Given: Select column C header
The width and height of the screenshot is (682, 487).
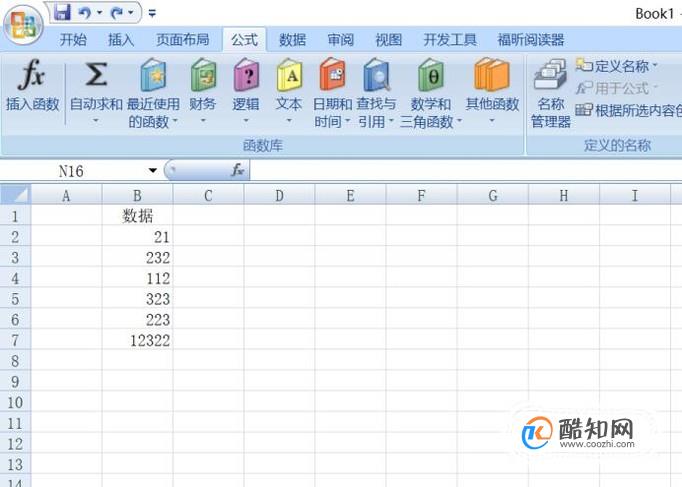Looking at the screenshot, I should coord(208,196).
